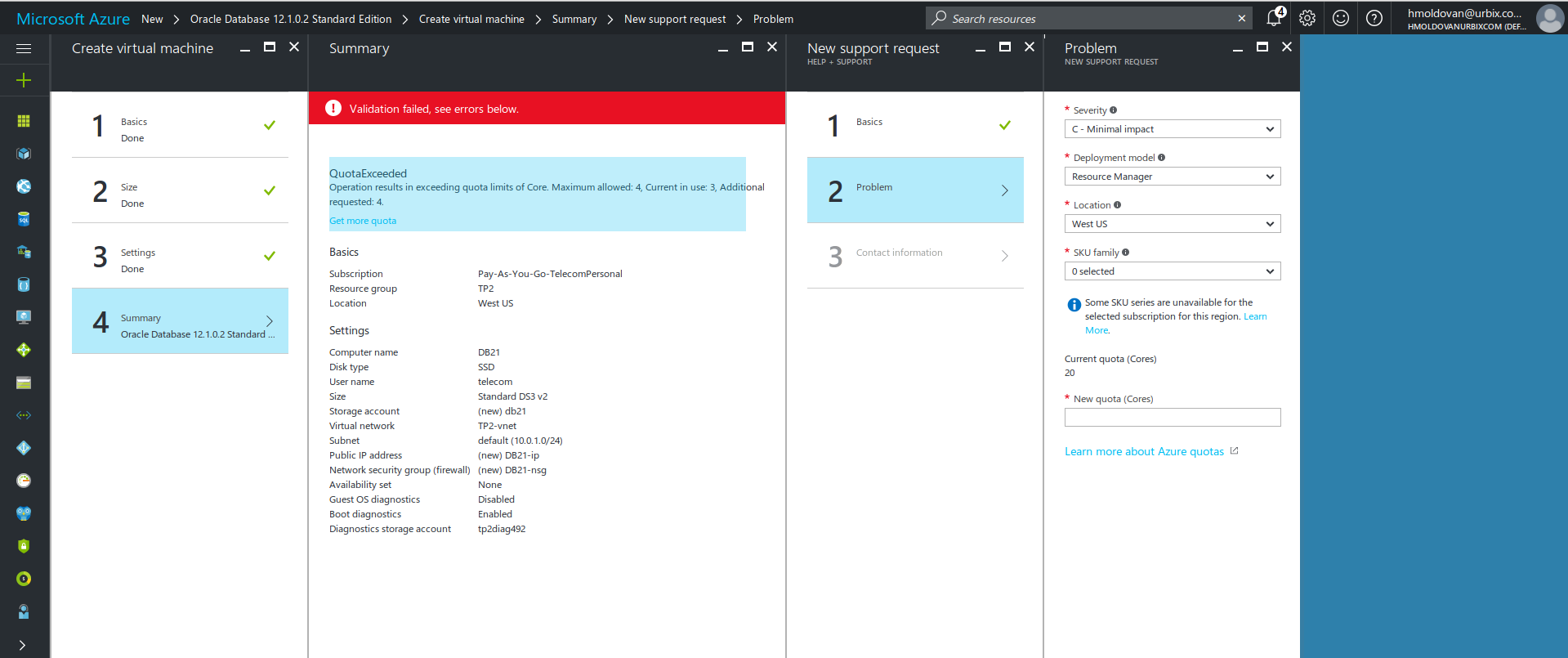Close the New support request blade
Viewport: 1568px width, 658px height.
coord(1030,47)
